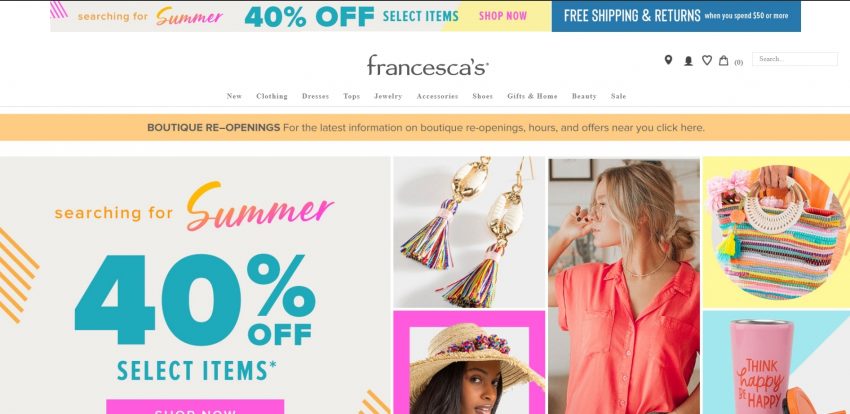Open the shopping bag icon

(723, 60)
